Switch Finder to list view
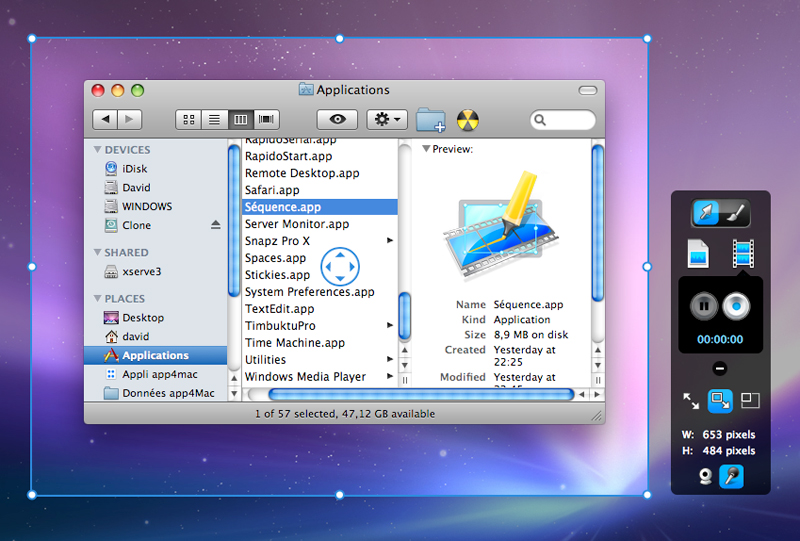Viewport: 800px width, 541px height. pyautogui.click(x=214, y=119)
